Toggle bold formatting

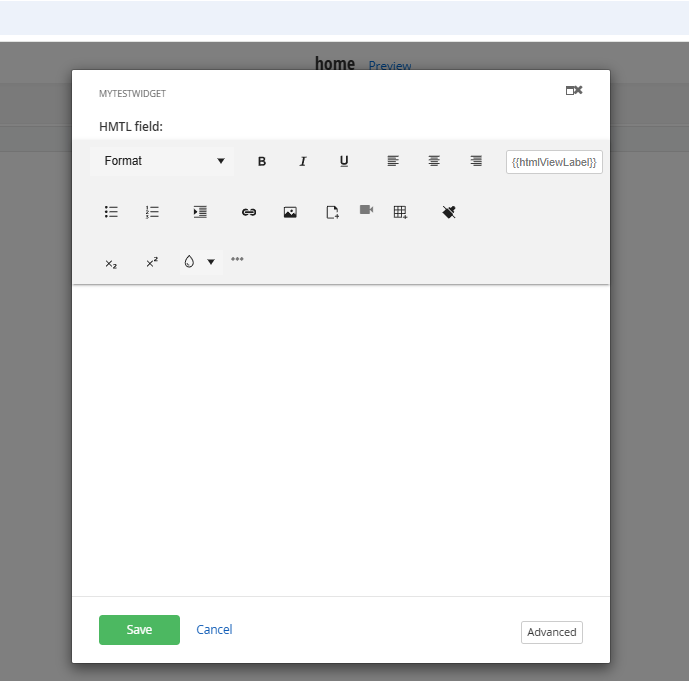(261, 161)
